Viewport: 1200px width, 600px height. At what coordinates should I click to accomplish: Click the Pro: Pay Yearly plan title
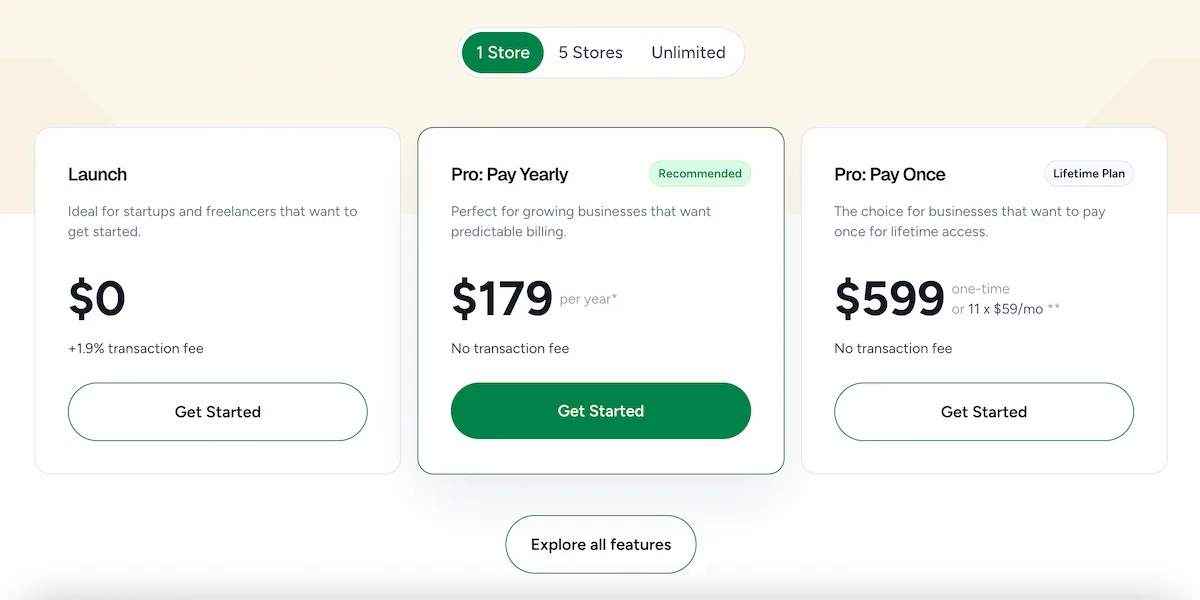coord(509,175)
